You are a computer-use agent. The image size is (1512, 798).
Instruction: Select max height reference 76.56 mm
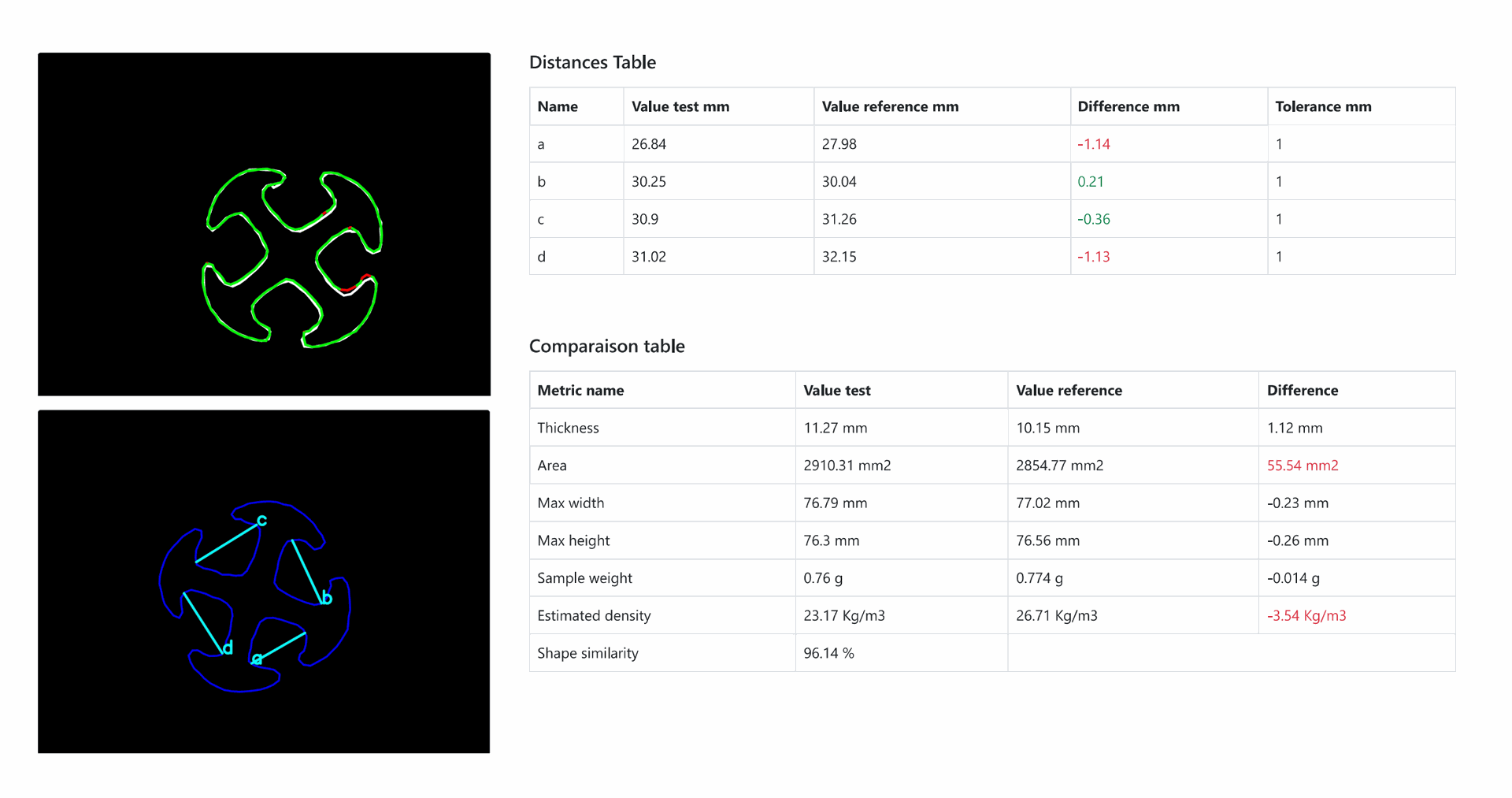point(1047,540)
